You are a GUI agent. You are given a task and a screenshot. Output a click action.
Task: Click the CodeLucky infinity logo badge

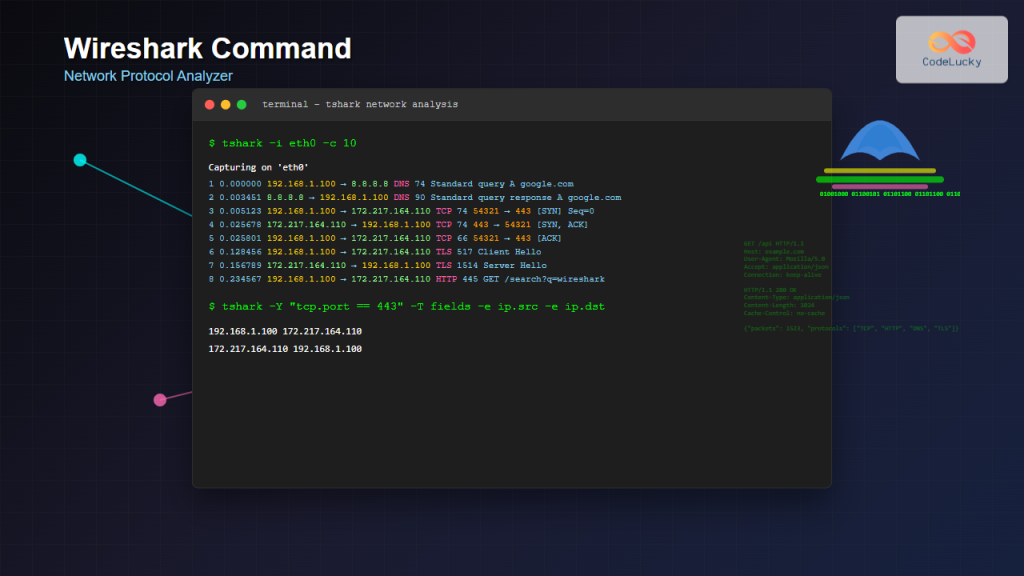pos(951,49)
